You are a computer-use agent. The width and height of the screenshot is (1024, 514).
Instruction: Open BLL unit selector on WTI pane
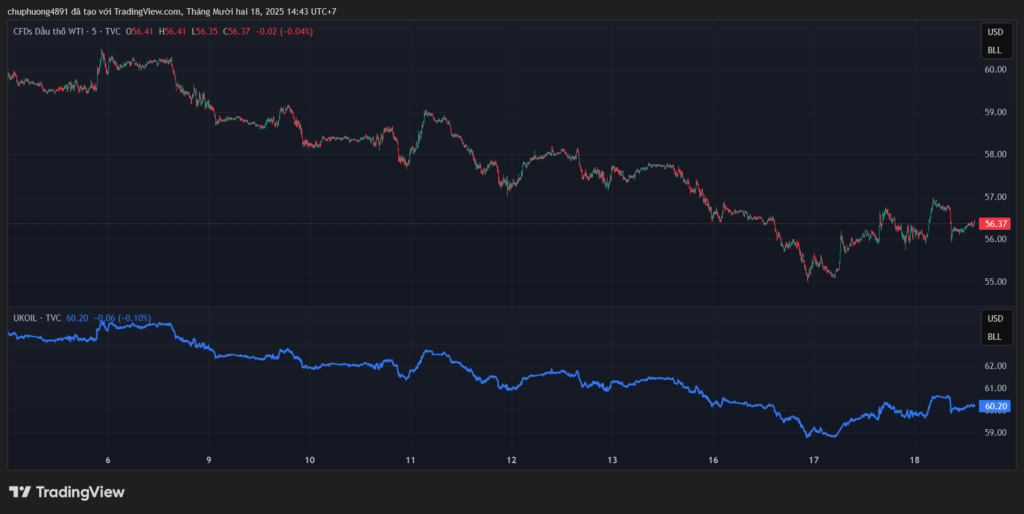pyautogui.click(x=994, y=50)
